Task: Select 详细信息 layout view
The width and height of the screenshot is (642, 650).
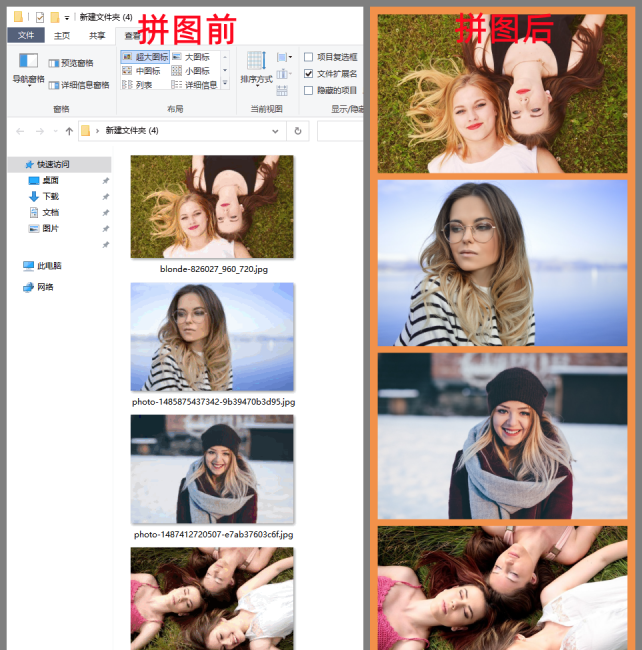Action: (194, 85)
